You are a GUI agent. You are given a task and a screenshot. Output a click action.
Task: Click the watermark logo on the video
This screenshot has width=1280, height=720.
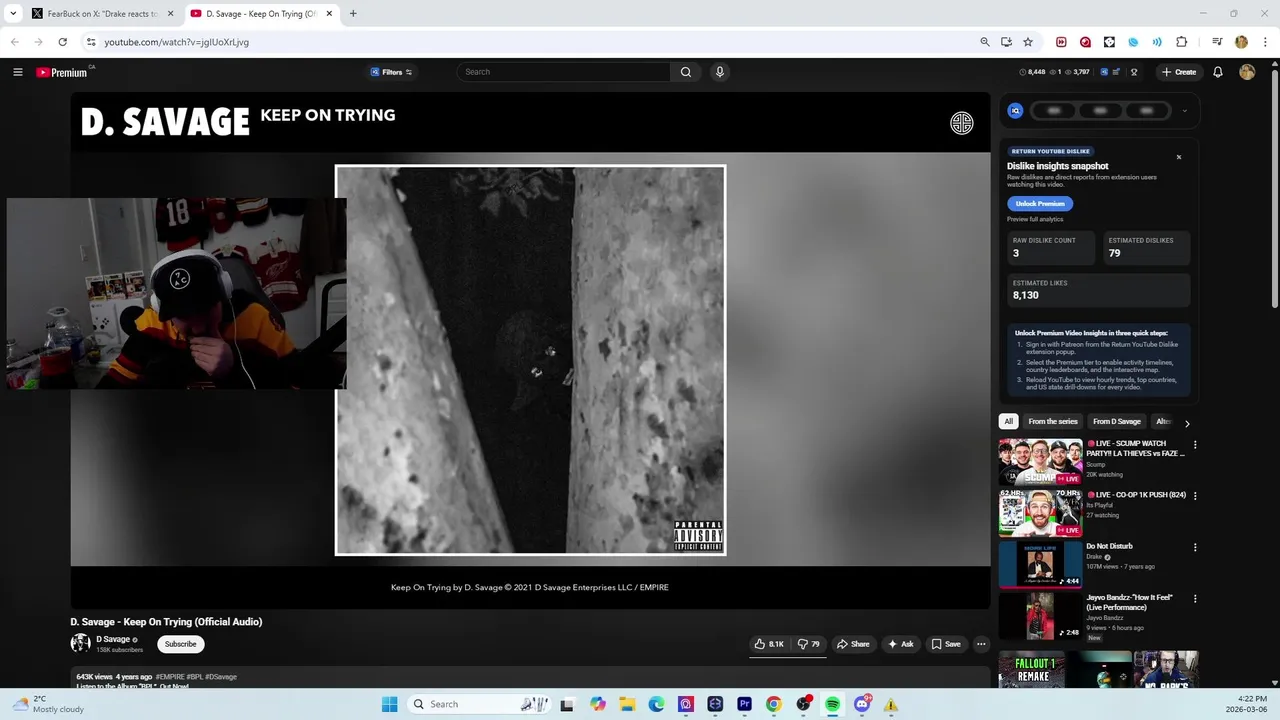pos(961,123)
